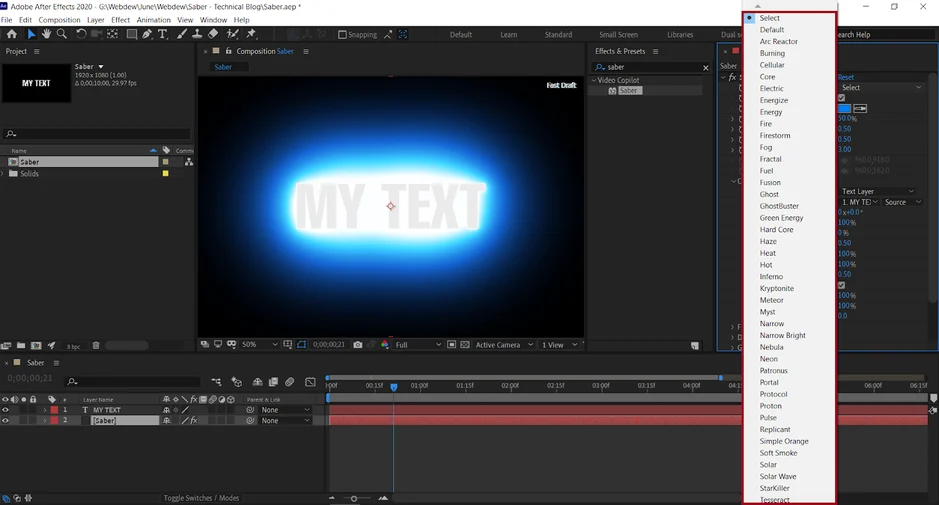The width and height of the screenshot is (939, 505).
Task: Open the Parent None dropdown for MY TEXT
Action: pos(286,410)
